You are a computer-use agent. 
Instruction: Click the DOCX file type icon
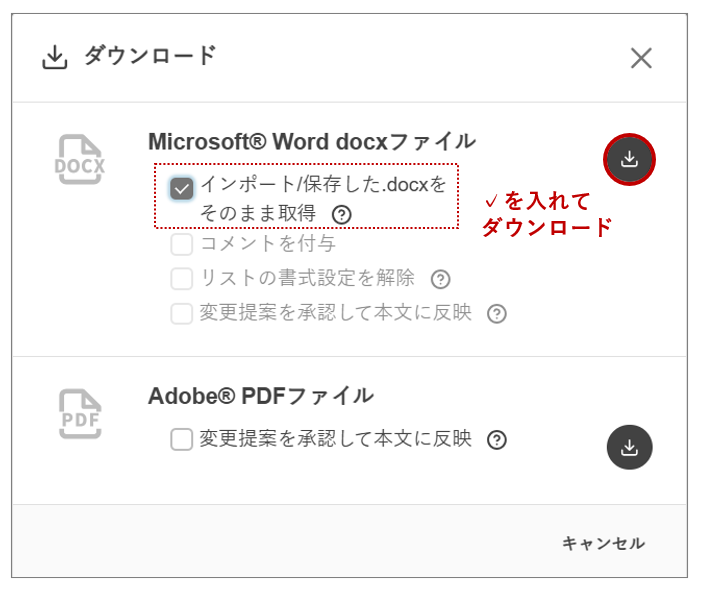pos(80,160)
